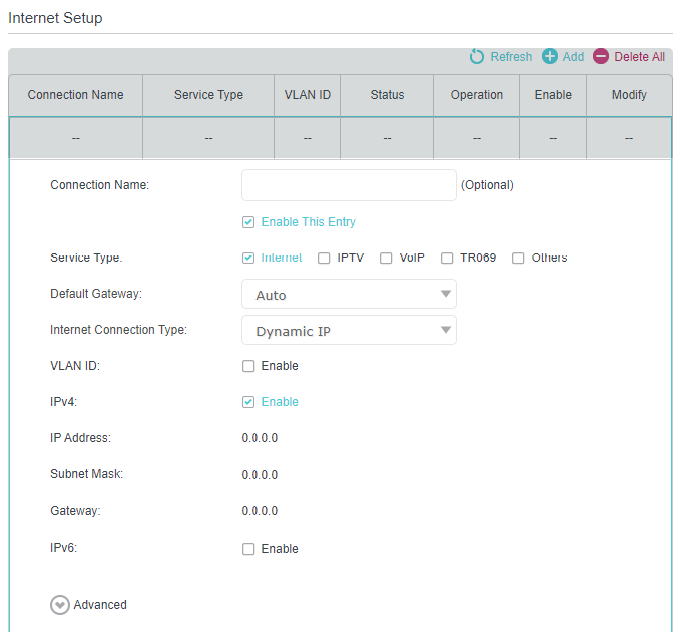The width and height of the screenshot is (679, 632).
Task: Click the Advanced label text
Action: (100, 605)
